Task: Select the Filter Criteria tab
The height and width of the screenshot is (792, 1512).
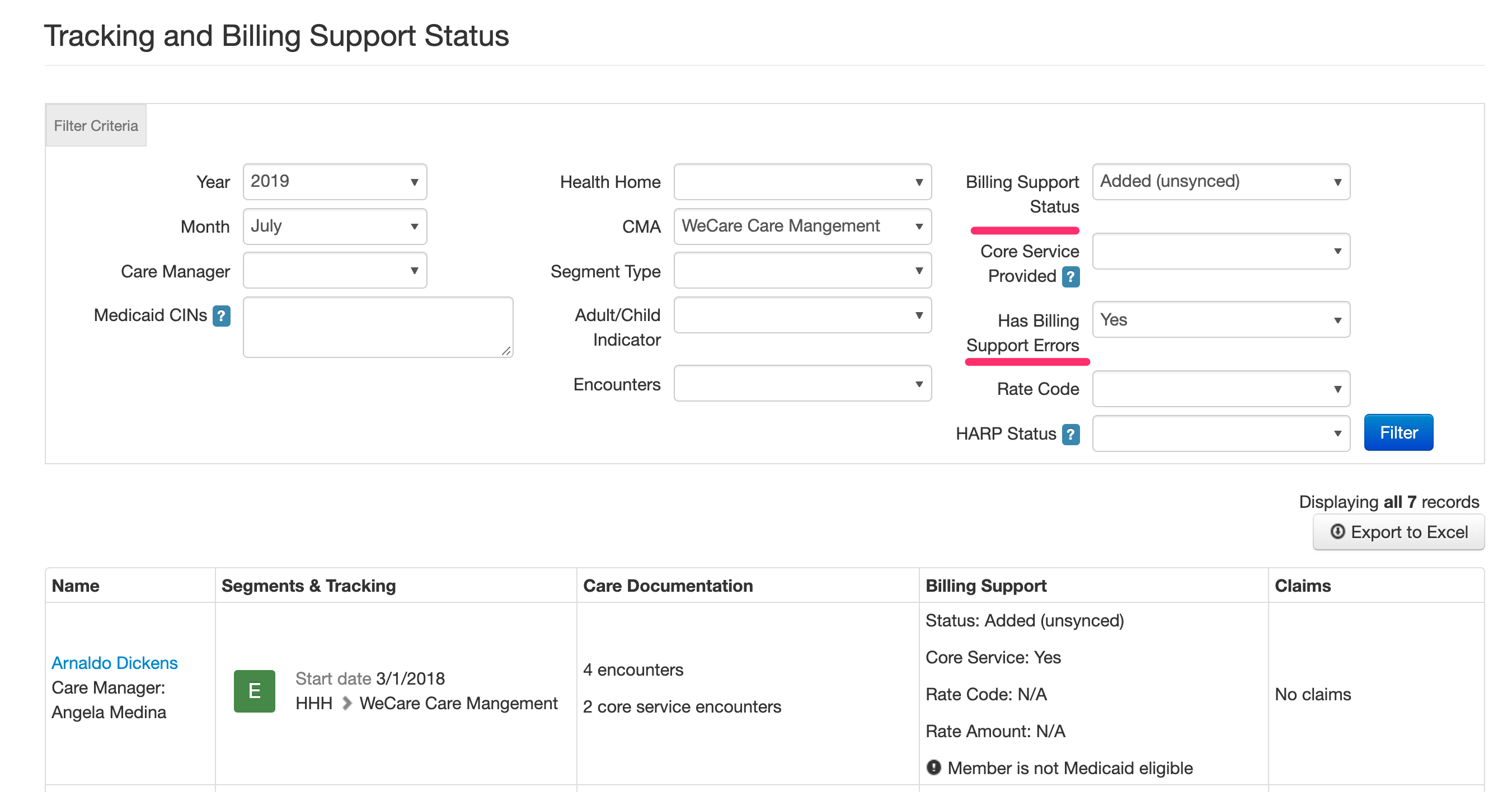Action: tap(96, 125)
